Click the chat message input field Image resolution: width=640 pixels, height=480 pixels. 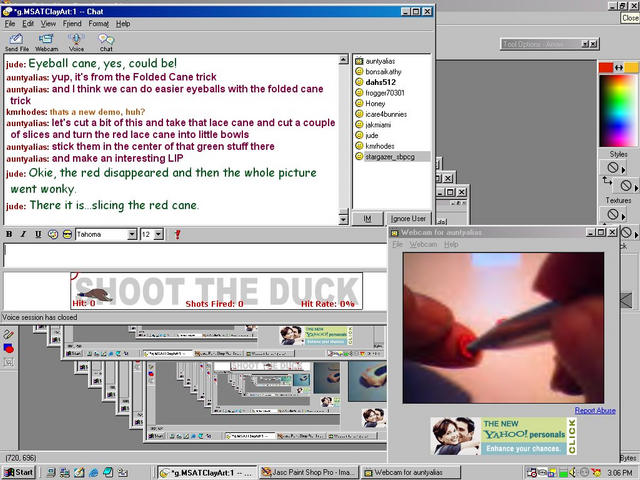pyautogui.click(x=195, y=256)
